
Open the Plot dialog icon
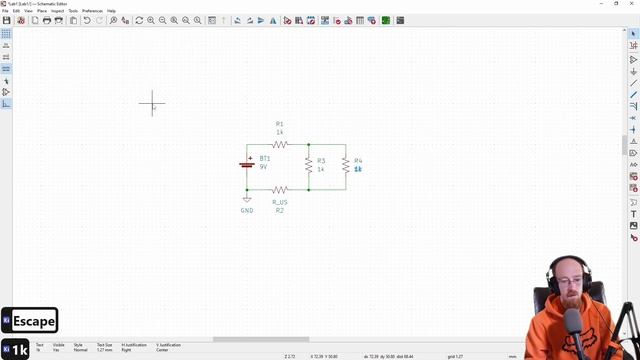[x=59, y=20]
